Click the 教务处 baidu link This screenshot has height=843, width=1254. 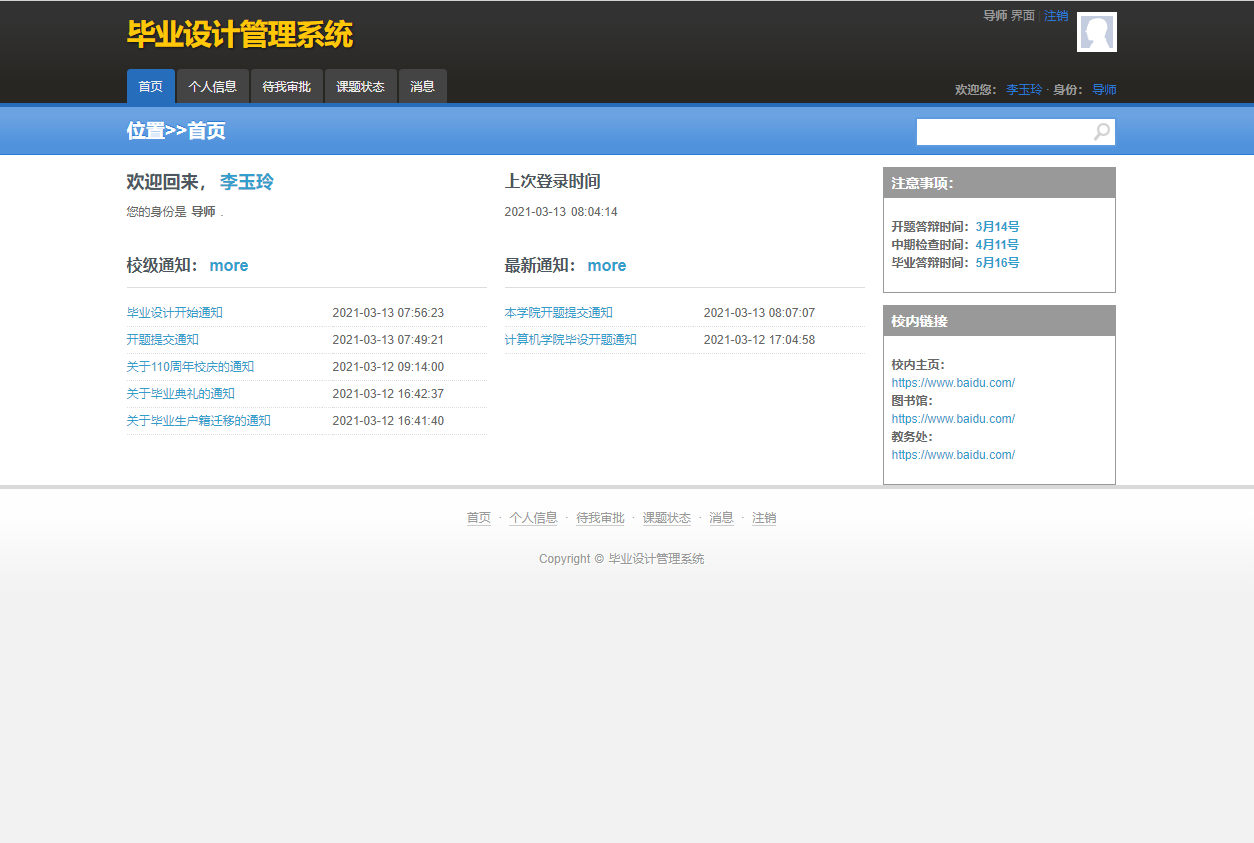click(x=953, y=455)
